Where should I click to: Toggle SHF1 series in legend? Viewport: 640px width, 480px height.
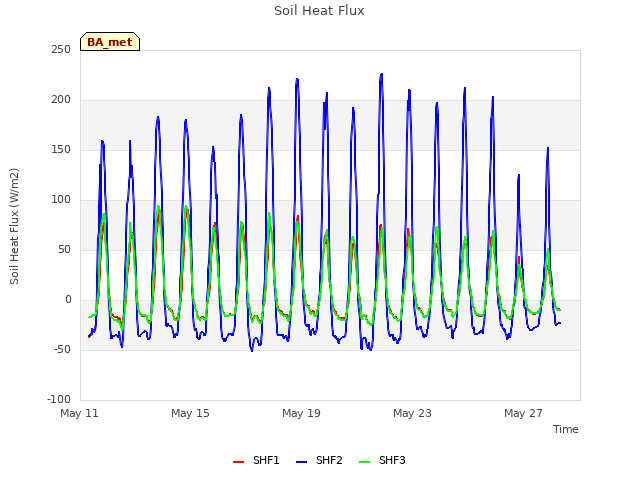pyautogui.click(x=256, y=460)
